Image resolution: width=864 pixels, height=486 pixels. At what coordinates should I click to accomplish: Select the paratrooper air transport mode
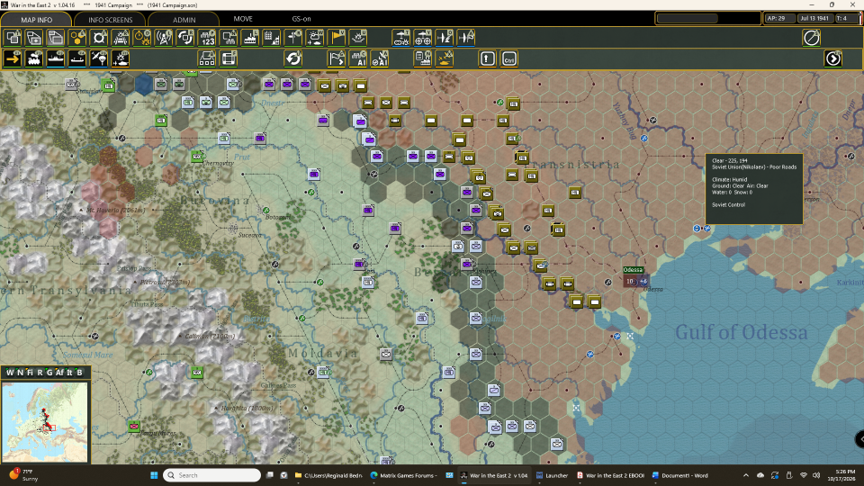[99, 58]
